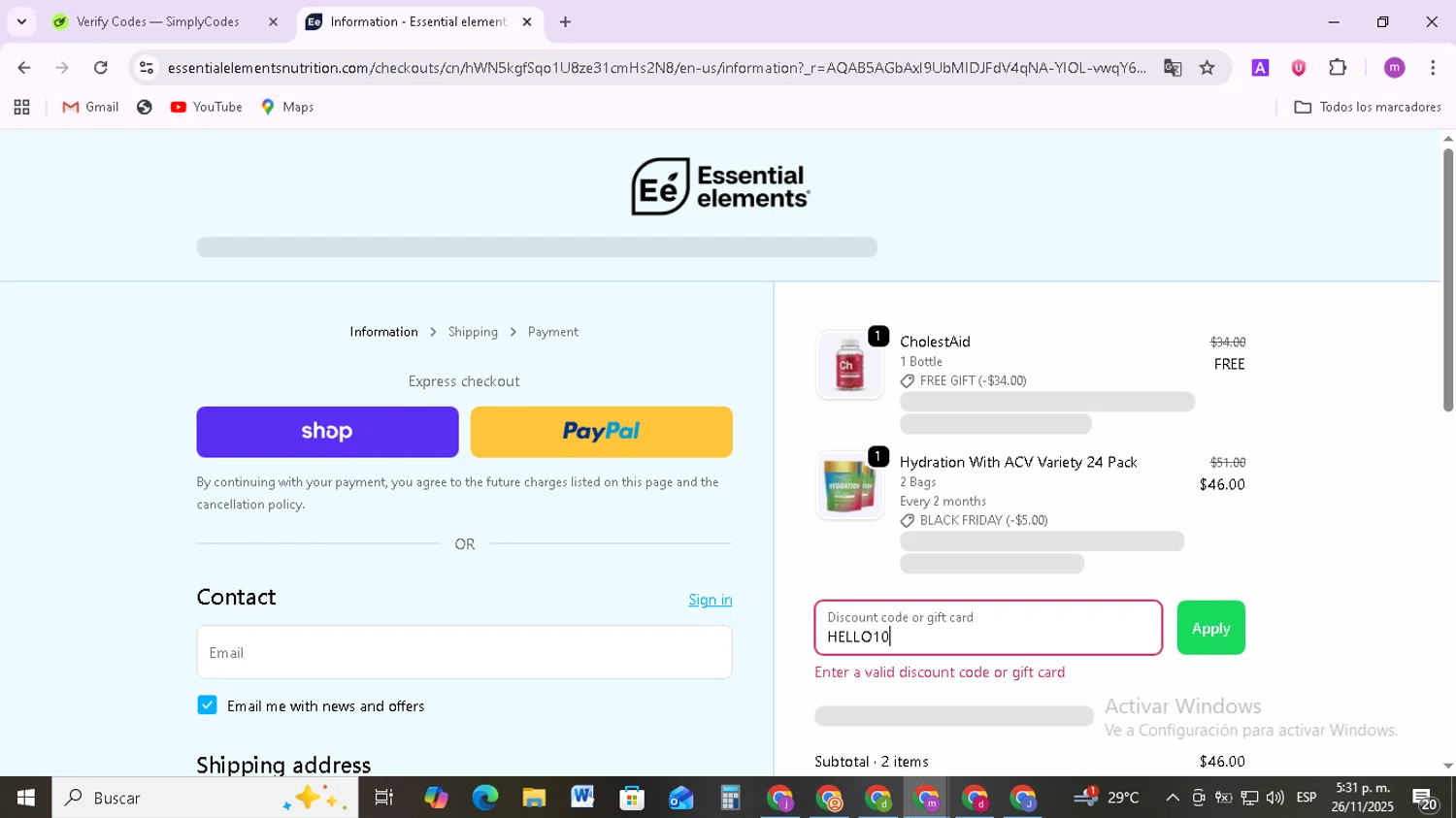Go back to previous page
Viewport: 1456px width, 818px height.
pyautogui.click(x=23, y=68)
